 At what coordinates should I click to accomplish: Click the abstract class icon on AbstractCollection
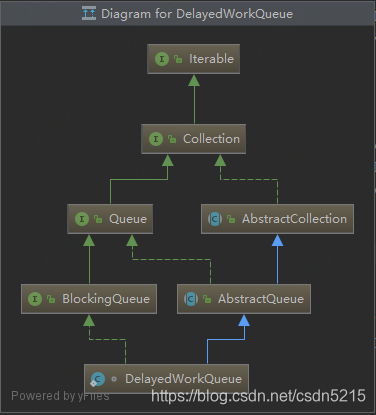215,219
